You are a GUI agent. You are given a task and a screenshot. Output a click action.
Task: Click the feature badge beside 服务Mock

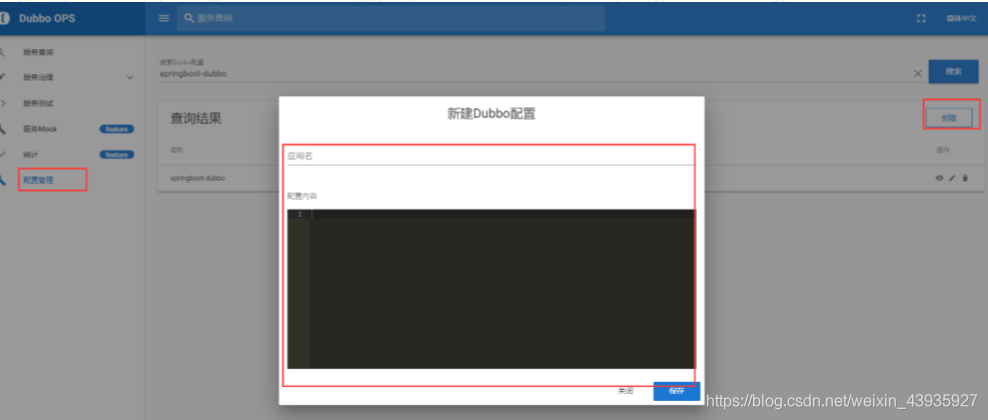(117, 129)
